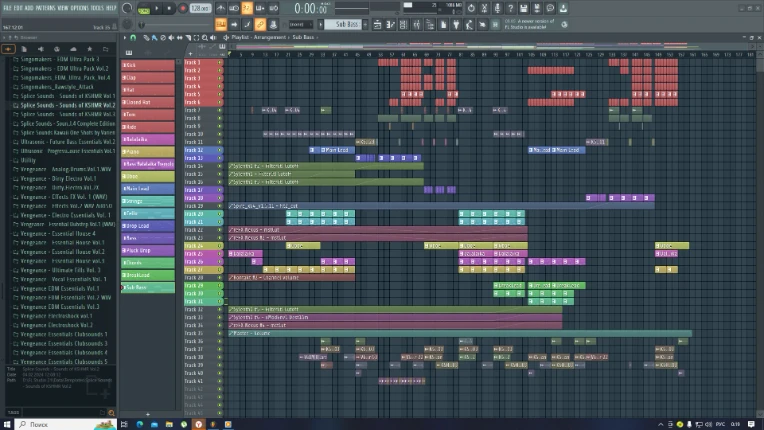Open the FILE menu

[x=6, y=7]
